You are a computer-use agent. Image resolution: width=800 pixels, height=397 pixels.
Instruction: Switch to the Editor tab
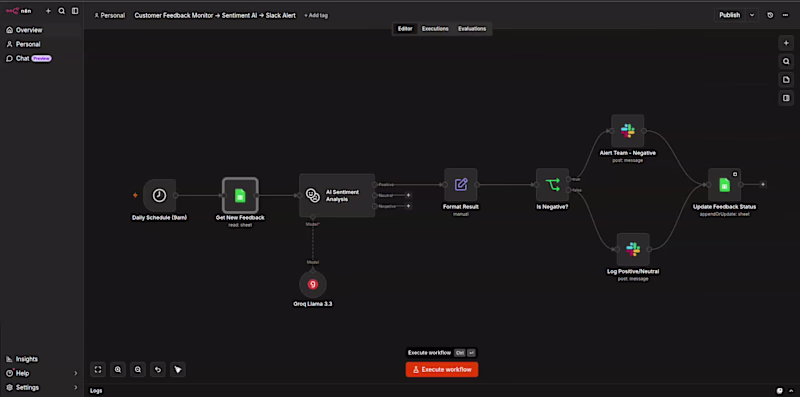[x=405, y=29]
